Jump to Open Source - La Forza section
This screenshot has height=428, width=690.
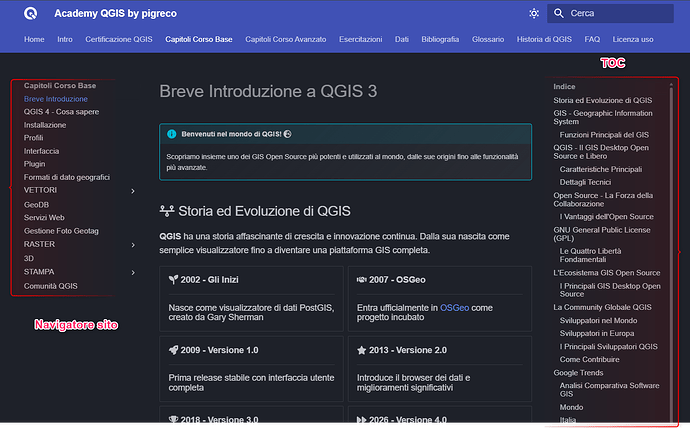pos(603,200)
